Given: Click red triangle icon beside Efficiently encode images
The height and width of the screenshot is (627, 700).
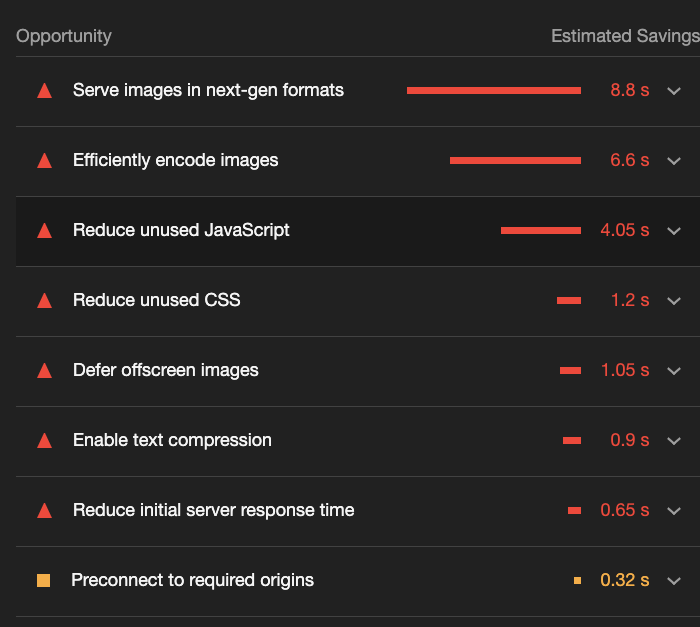Looking at the screenshot, I should tap(44, 161).
